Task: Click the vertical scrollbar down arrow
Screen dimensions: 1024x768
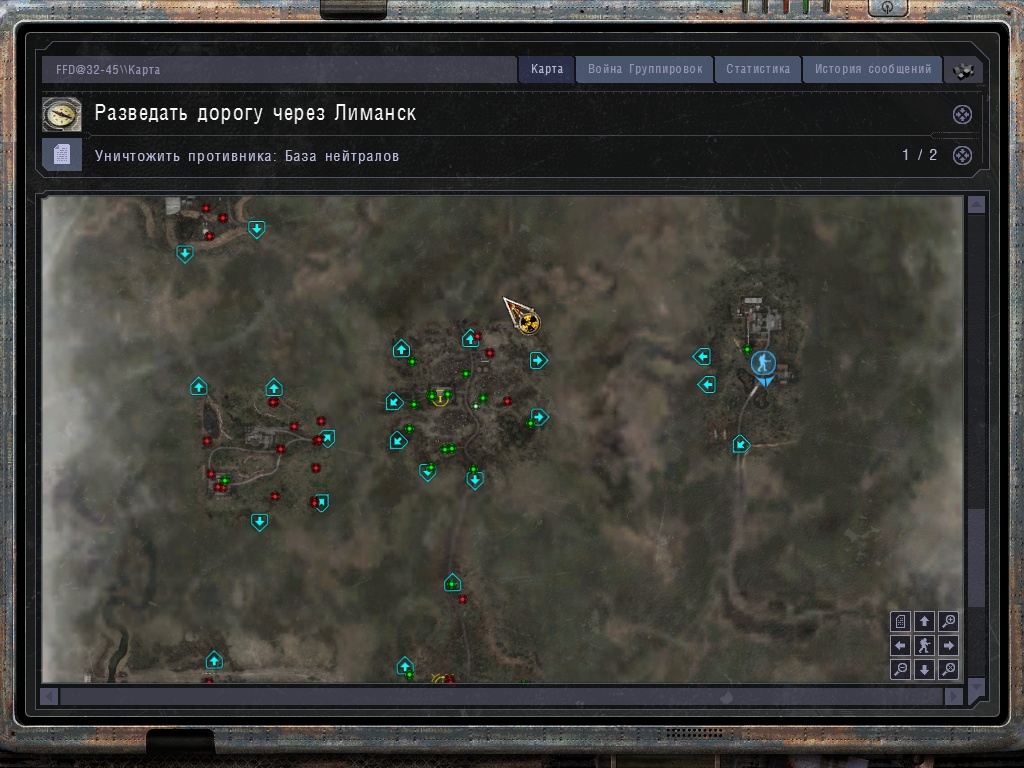Action: coord(976,687)
